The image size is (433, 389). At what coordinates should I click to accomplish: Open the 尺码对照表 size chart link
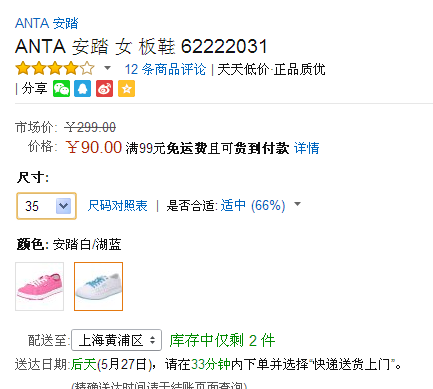(x=117, y=205)
